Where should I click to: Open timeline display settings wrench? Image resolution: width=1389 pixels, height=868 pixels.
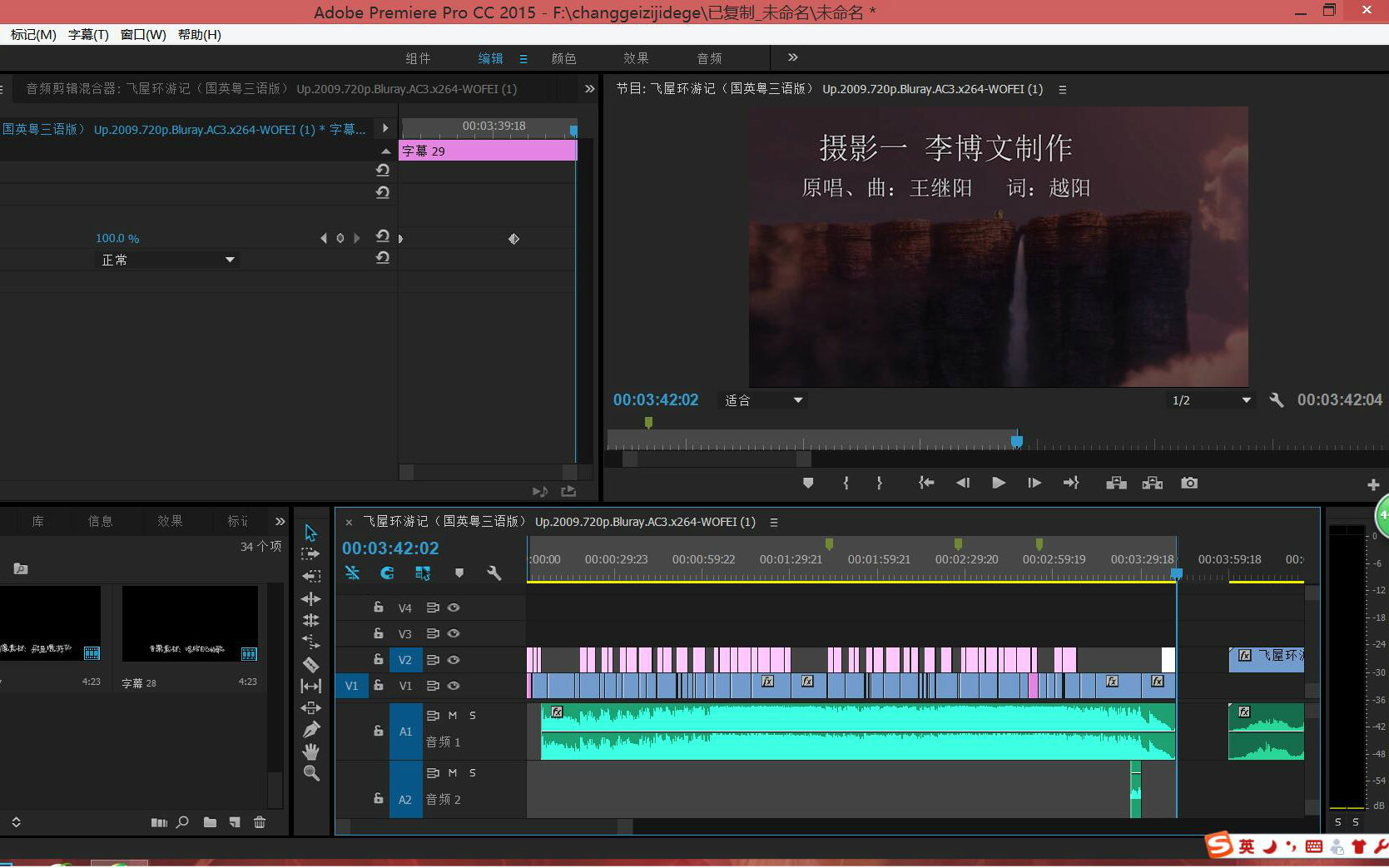494,573
